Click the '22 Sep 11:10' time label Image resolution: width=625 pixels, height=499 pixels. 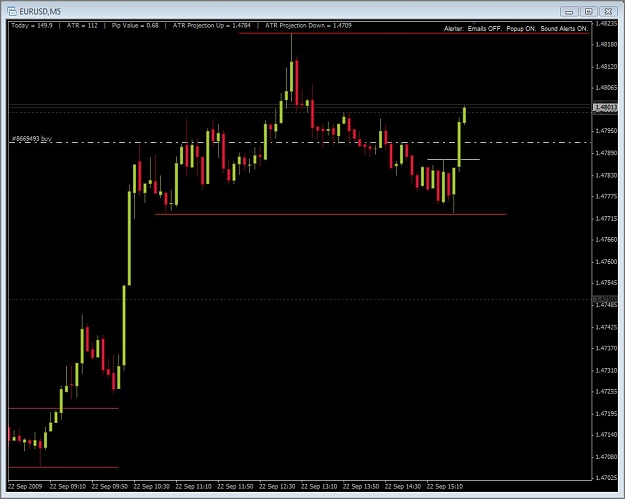click(x=193, y=487)
